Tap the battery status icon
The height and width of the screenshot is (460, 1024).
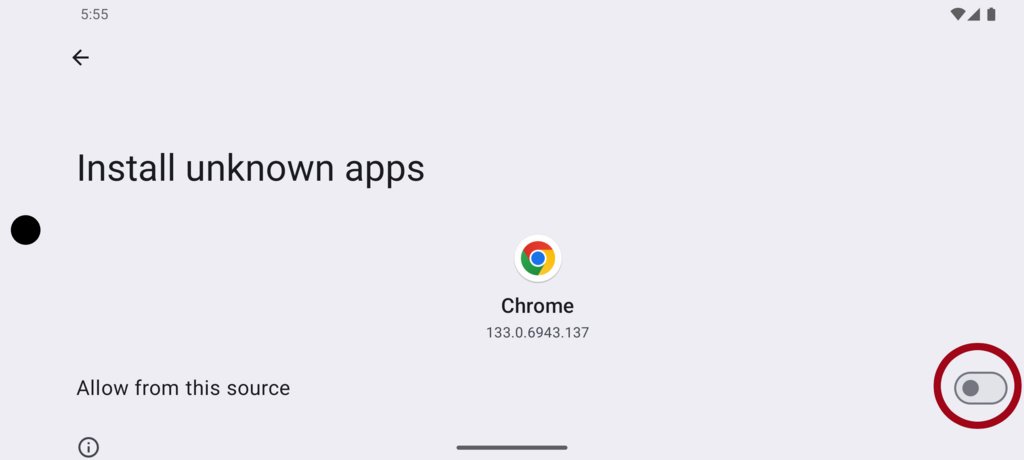point(991,14)
